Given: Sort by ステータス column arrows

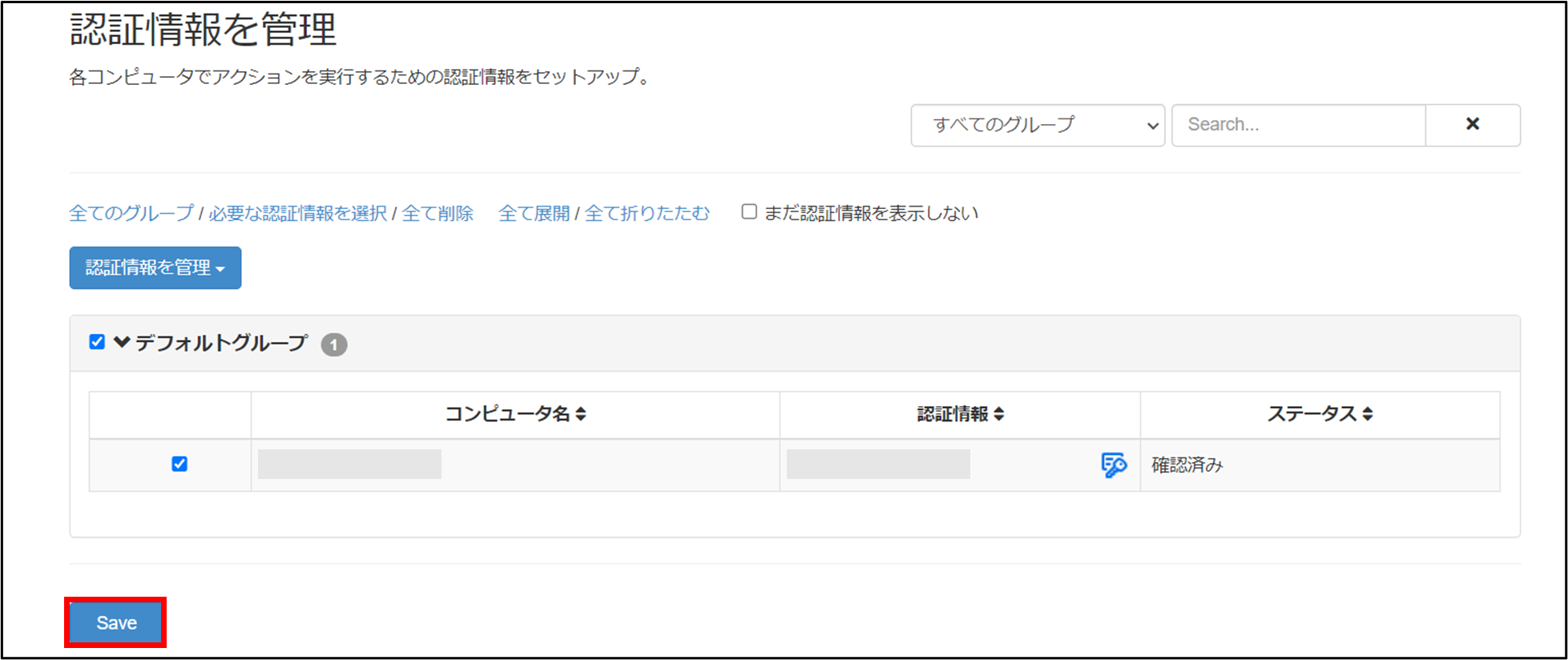Looking at the screenshot, I should point(1368,414).
